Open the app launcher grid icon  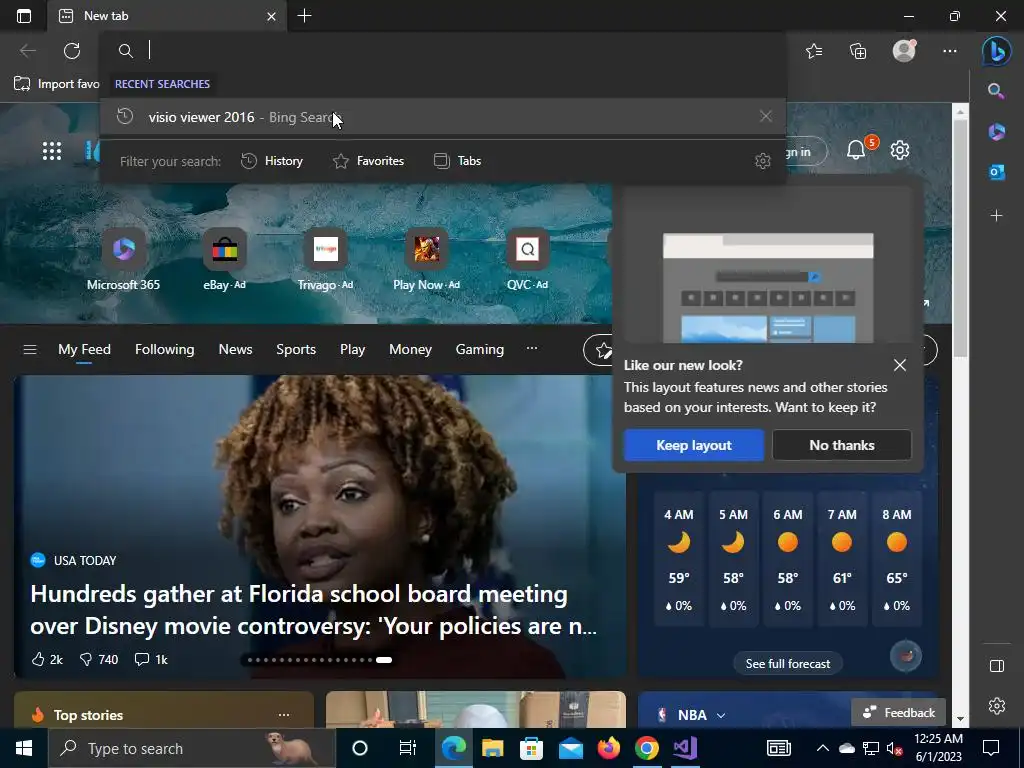tap(52, 151)
